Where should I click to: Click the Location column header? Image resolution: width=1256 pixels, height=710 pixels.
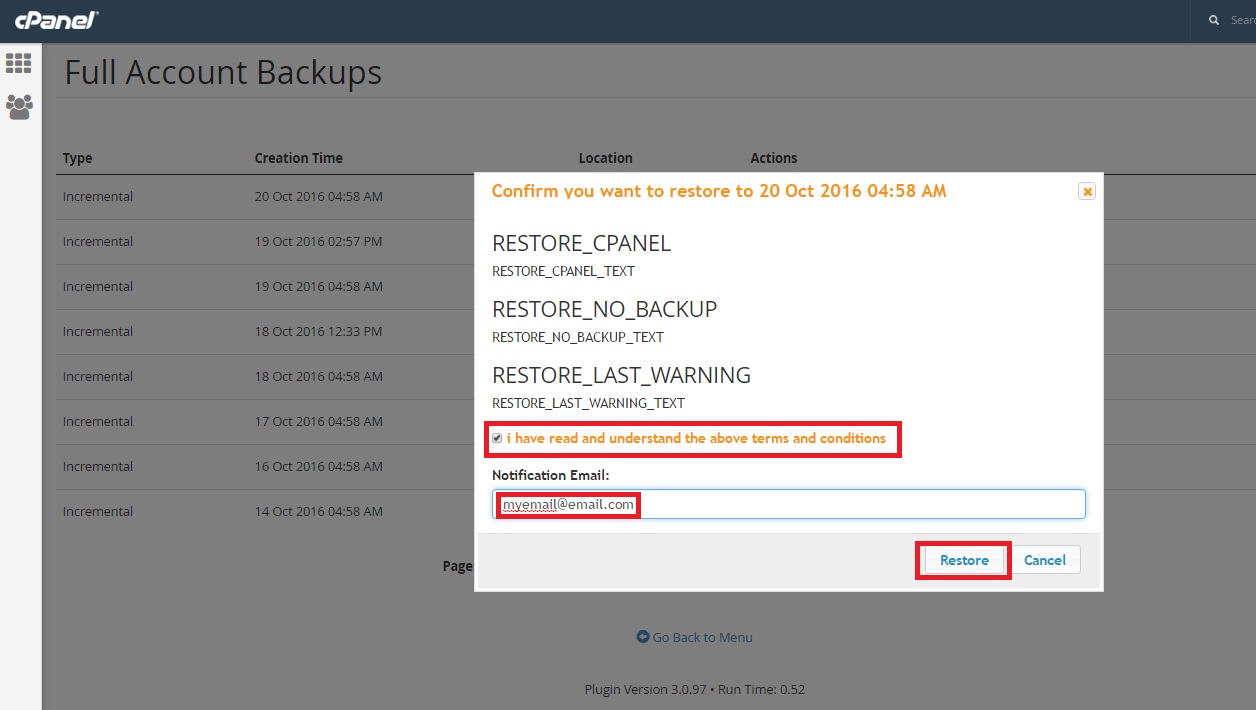[x=605, y=158]
